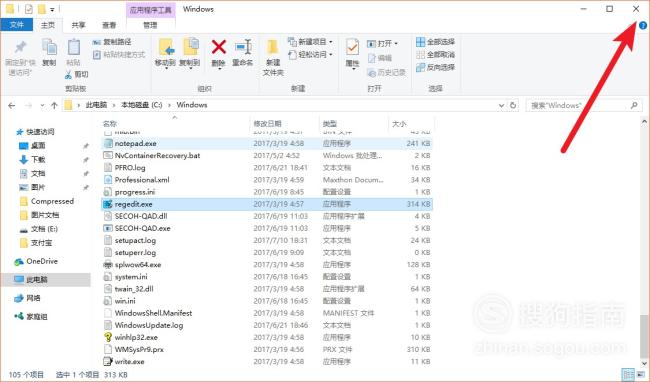This screenshot has height=382, width=650.
Task: Click the Copy icon in the ribbon
Action: pyautogui.click(x=49, y=47)
